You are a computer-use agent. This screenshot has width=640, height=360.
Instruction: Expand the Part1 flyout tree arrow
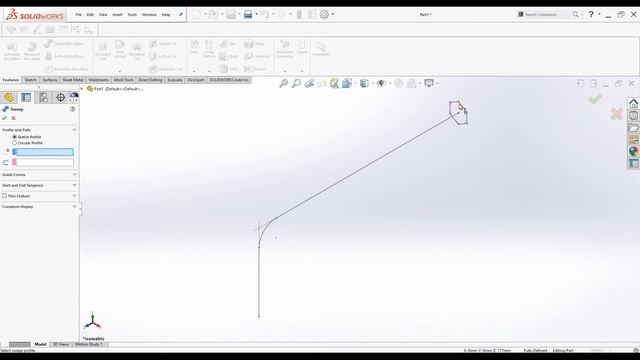click(82, 89)
